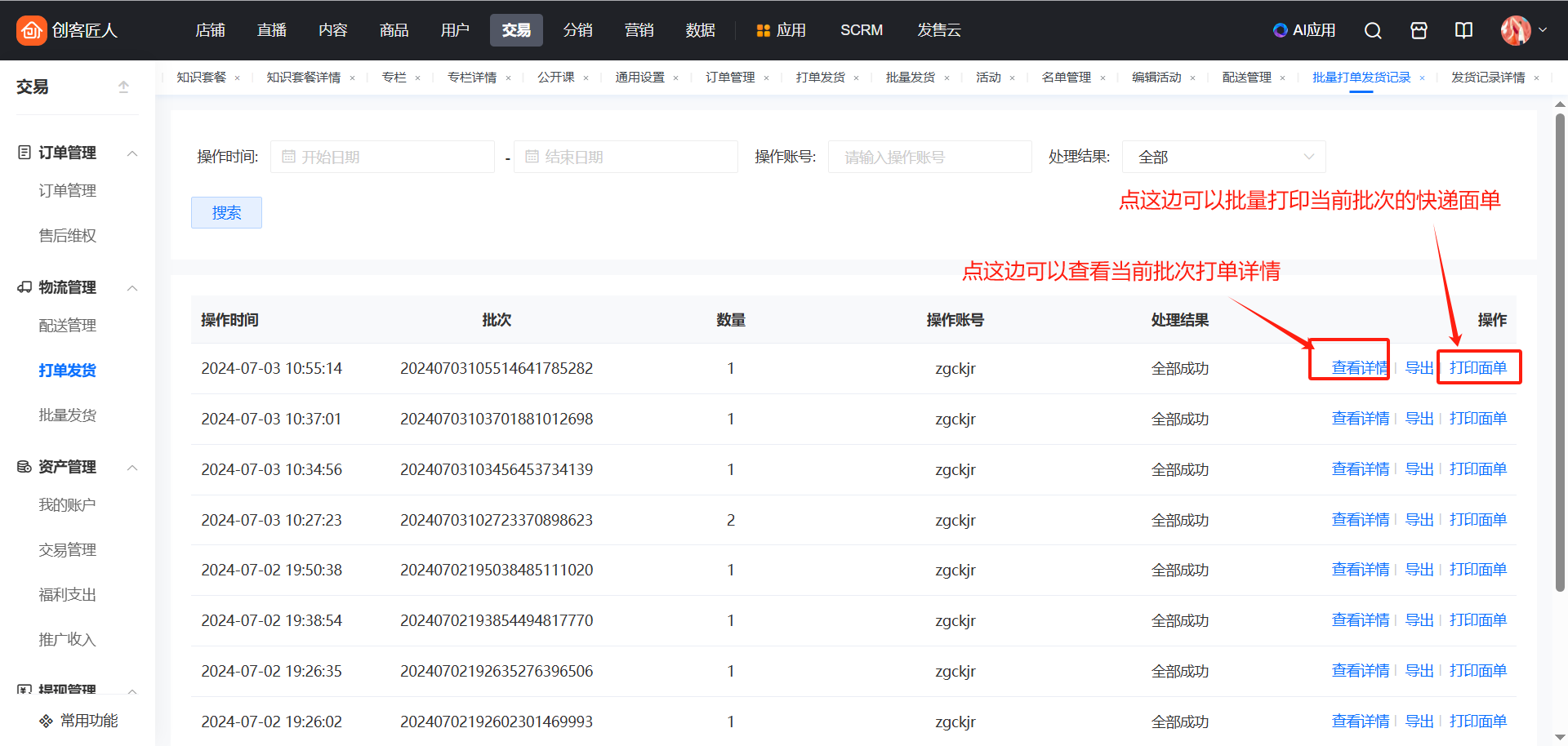The width and height of the screenshot is (1568, 746).
Task: Open the user avatar menu
Action: (1523, 30)
